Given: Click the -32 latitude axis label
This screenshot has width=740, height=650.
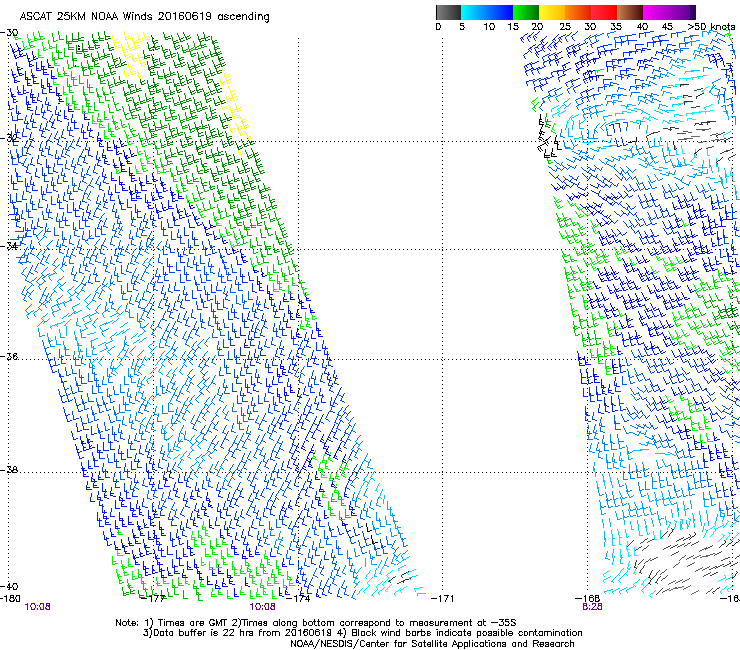Looking at the screenshot, I should [x=9, y=138].
